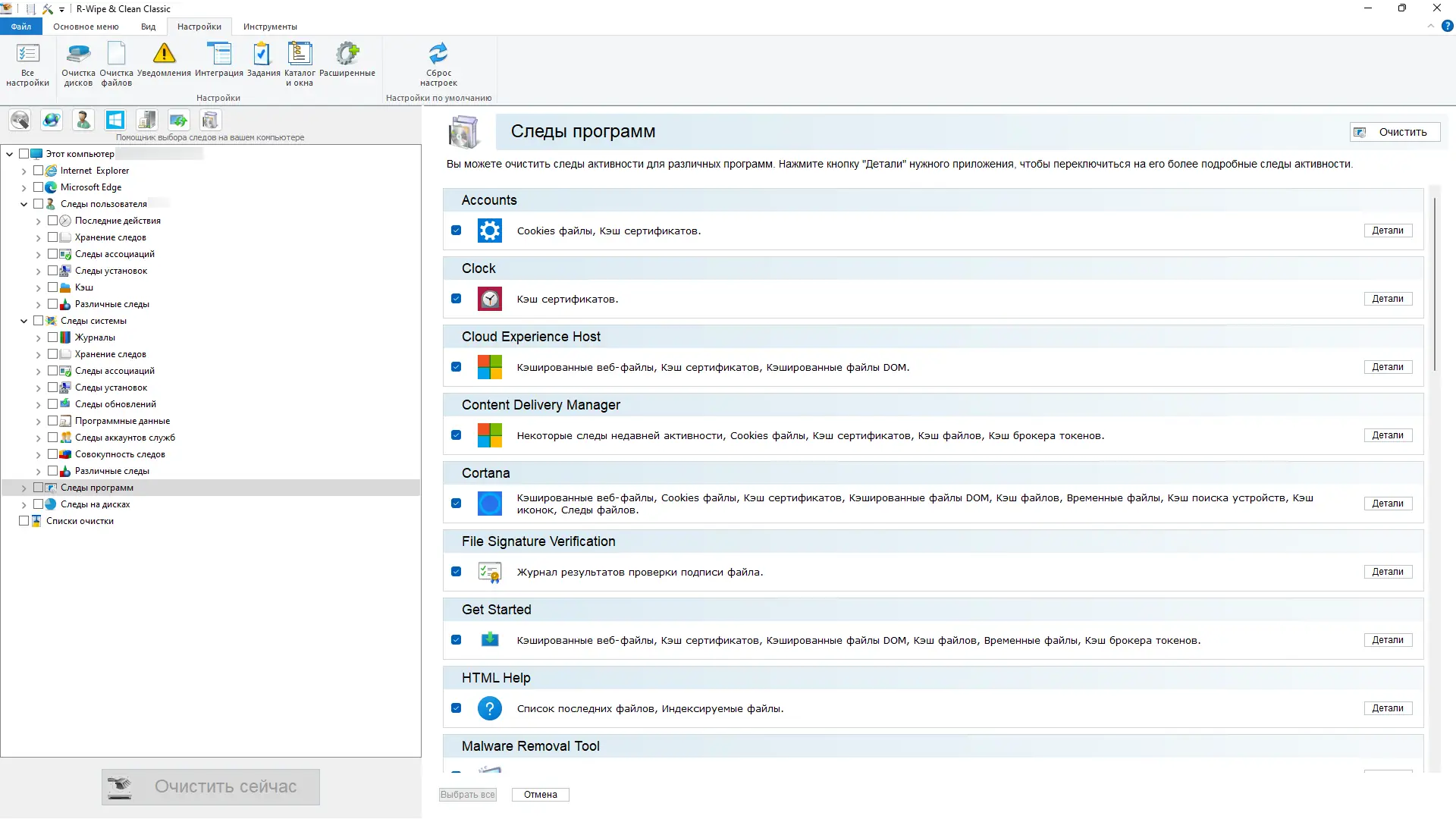Open Каталог и окна settings
The height and width of the screenshot is (819, 1456).
point(300,55)
